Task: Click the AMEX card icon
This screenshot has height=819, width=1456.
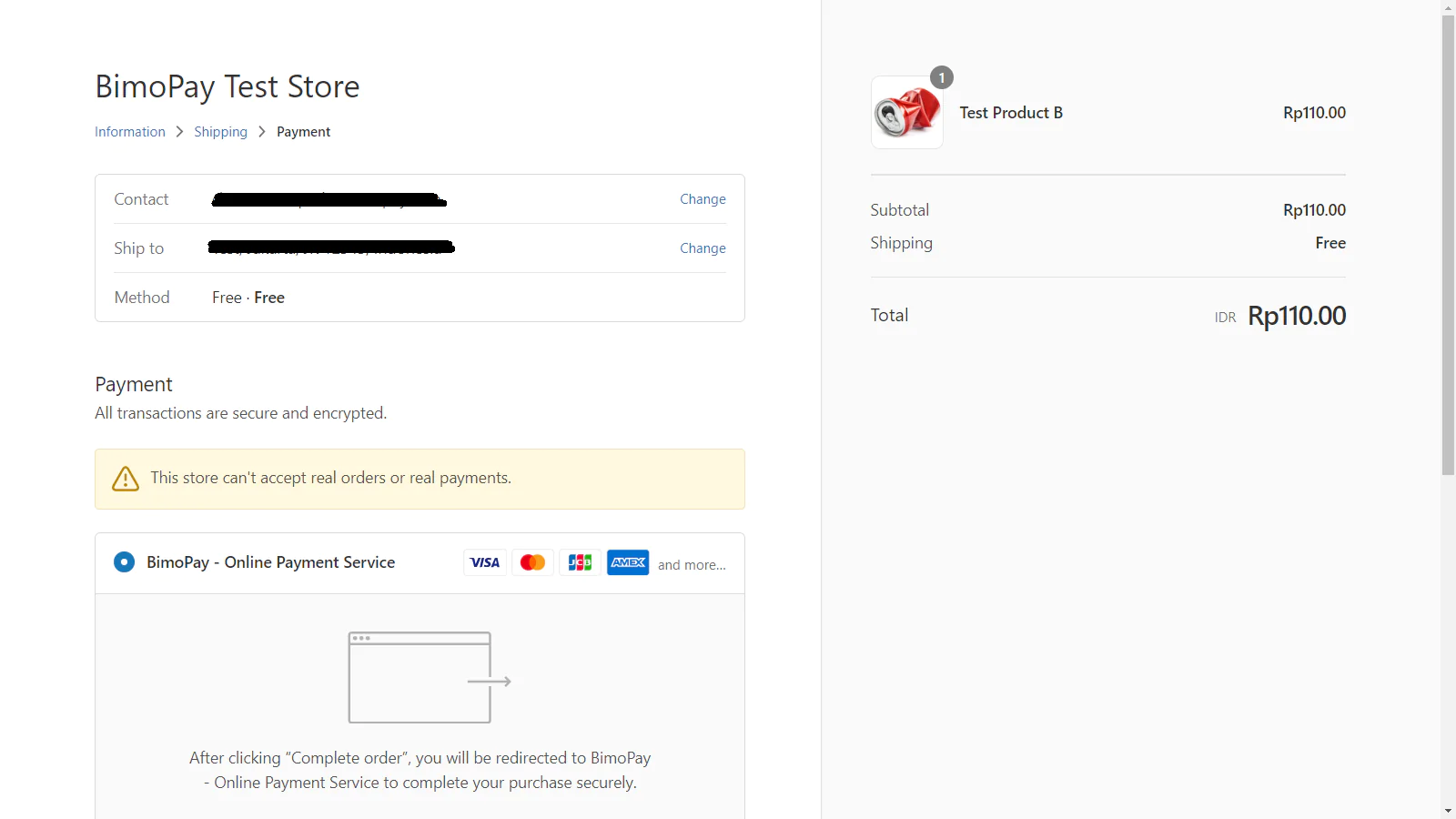Action: point(628,562)
